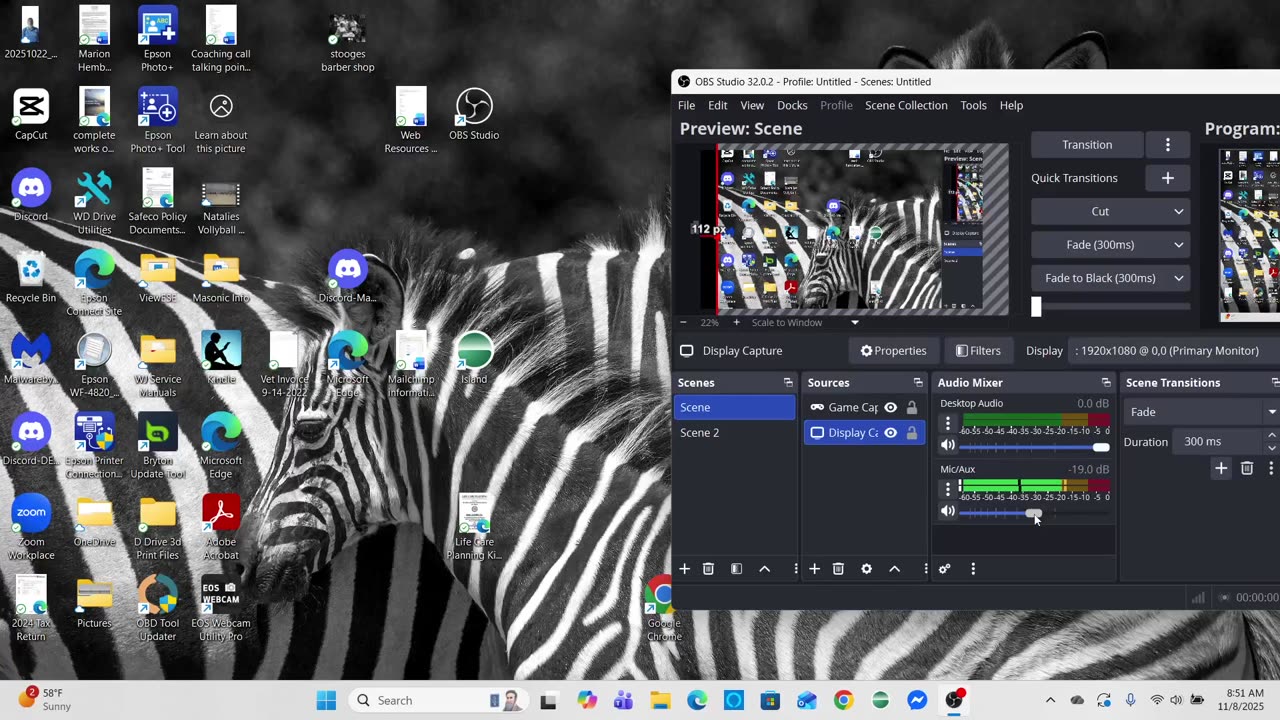The image size is (1280, 720).
Task: Open the Tools menu
Action: (x=973, y=105)
